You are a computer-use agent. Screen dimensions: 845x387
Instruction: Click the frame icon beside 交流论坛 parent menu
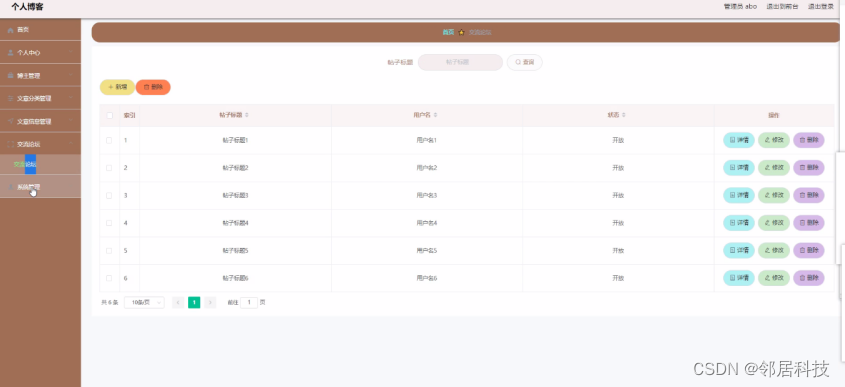tap(10, 144)
